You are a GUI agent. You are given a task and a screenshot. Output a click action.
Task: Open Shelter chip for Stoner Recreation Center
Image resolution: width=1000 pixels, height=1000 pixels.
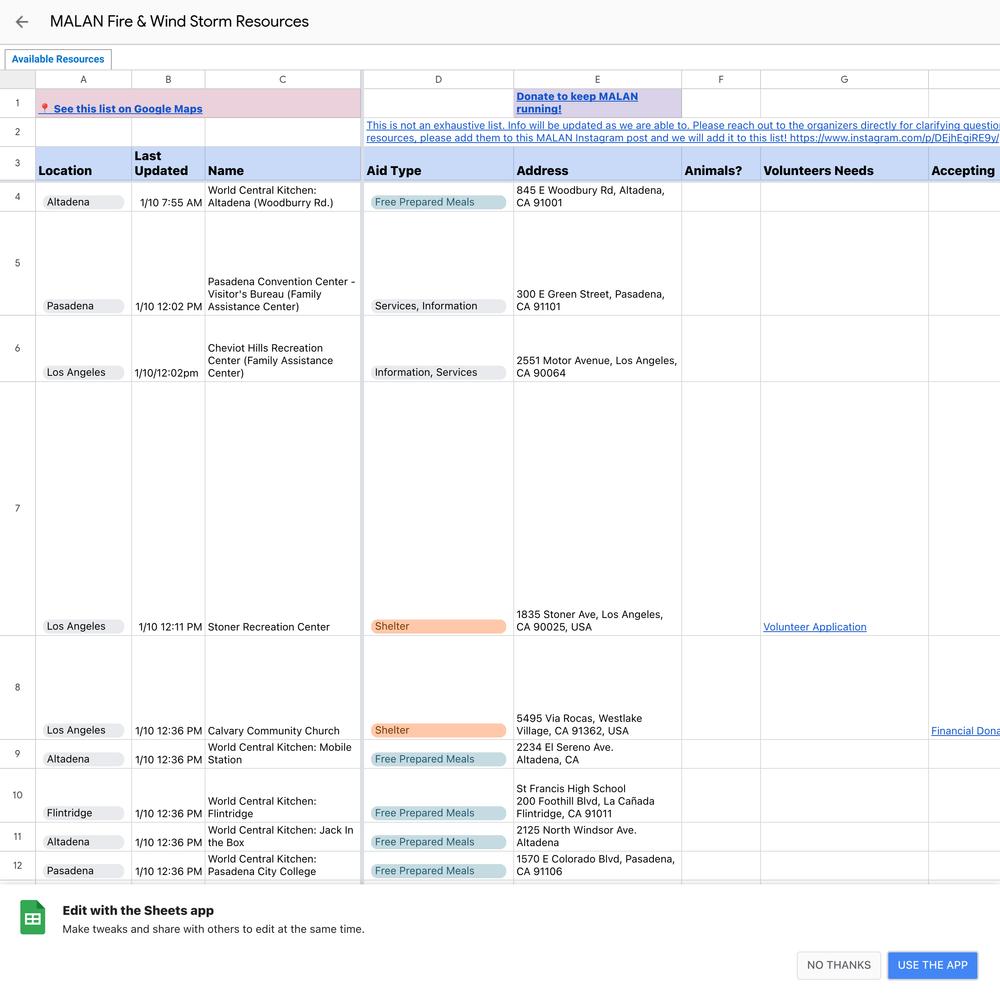click(x=438, y=626)
